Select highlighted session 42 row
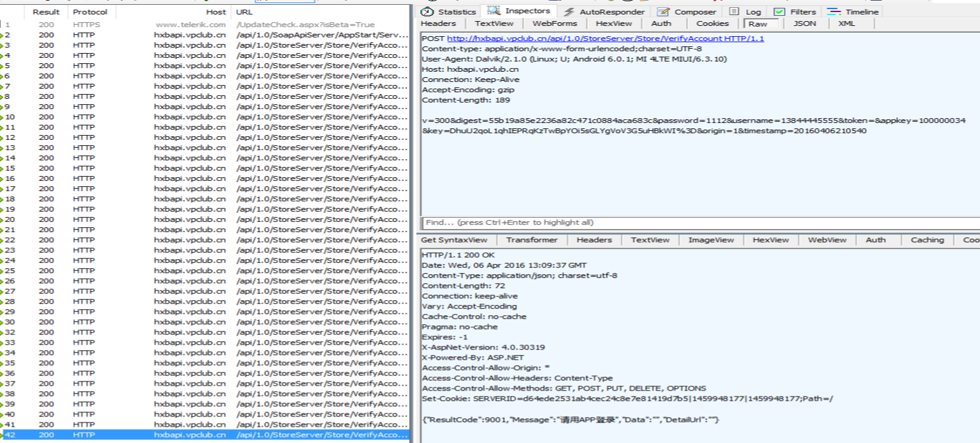This screenshot has width=980, height=443. [205, 434]
